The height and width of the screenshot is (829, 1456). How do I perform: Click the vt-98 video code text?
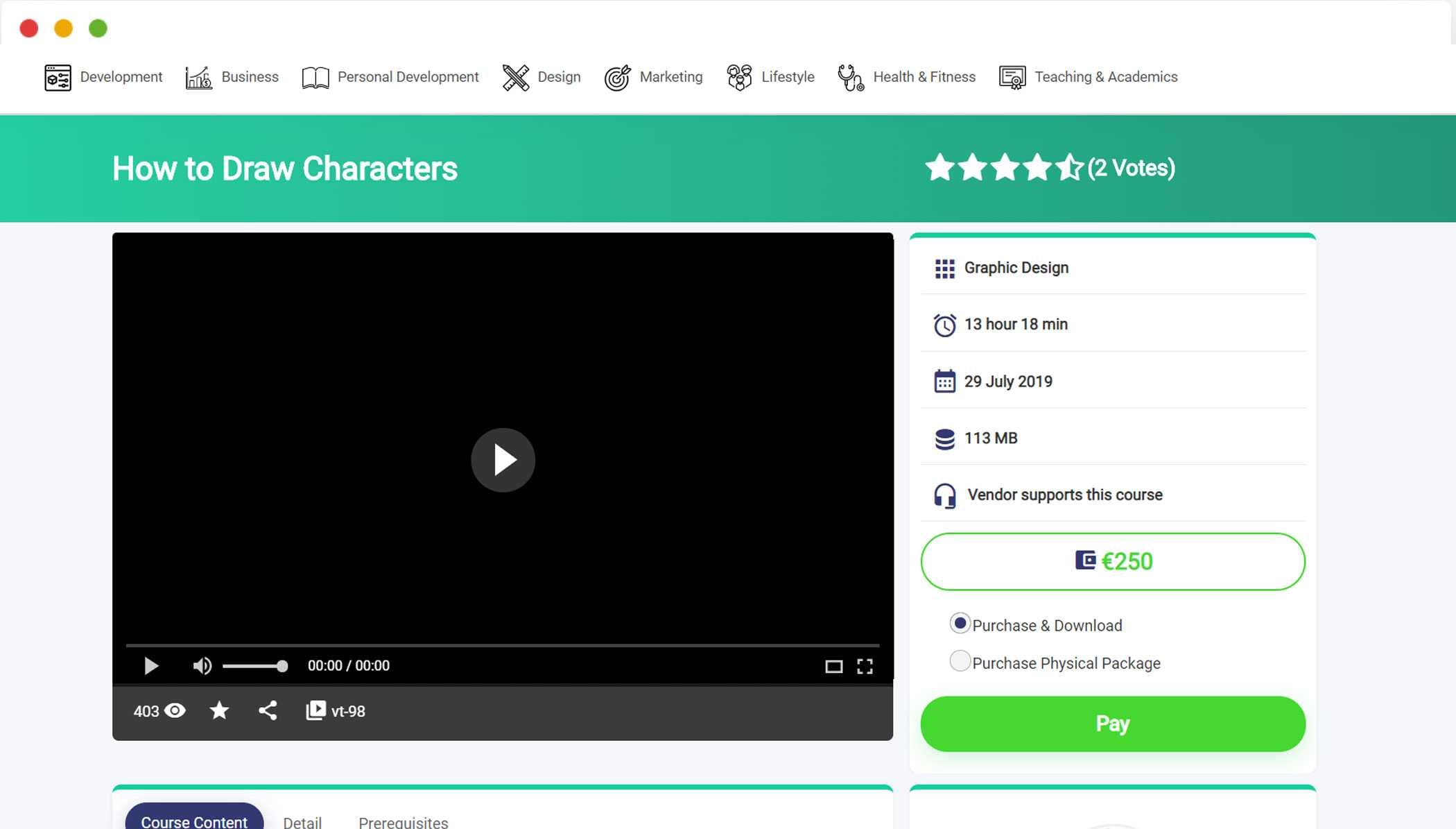pyautogui.click(x=348, y=712)
